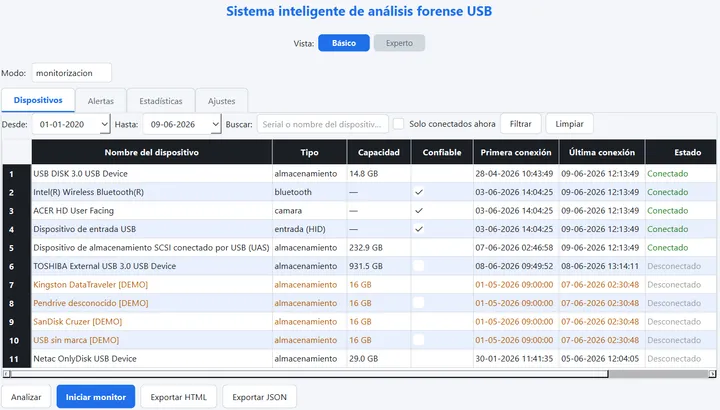Click the '29.0 GB' capacity cell
The image size is (720, 410).
(379, 359)
